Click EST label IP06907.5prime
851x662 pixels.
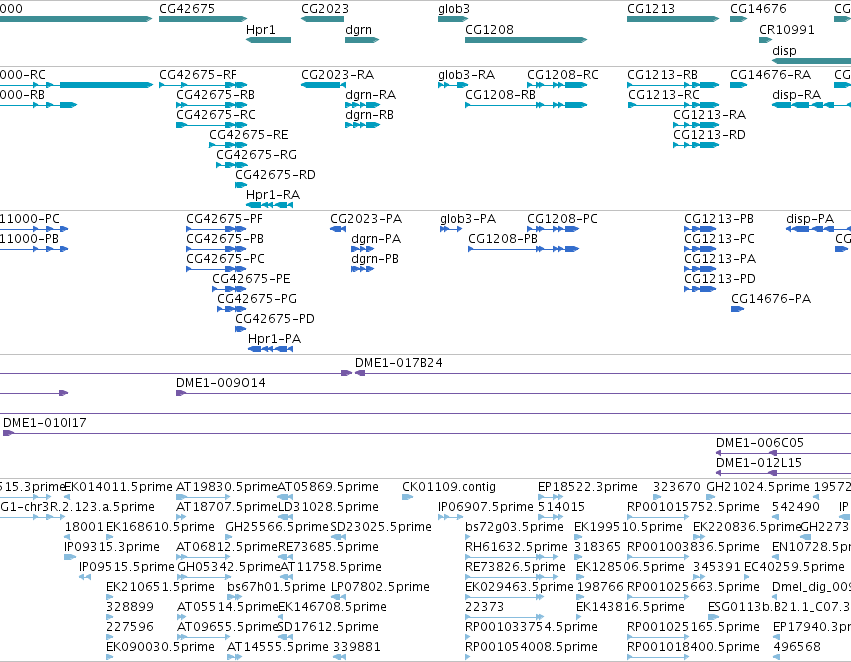486,507
